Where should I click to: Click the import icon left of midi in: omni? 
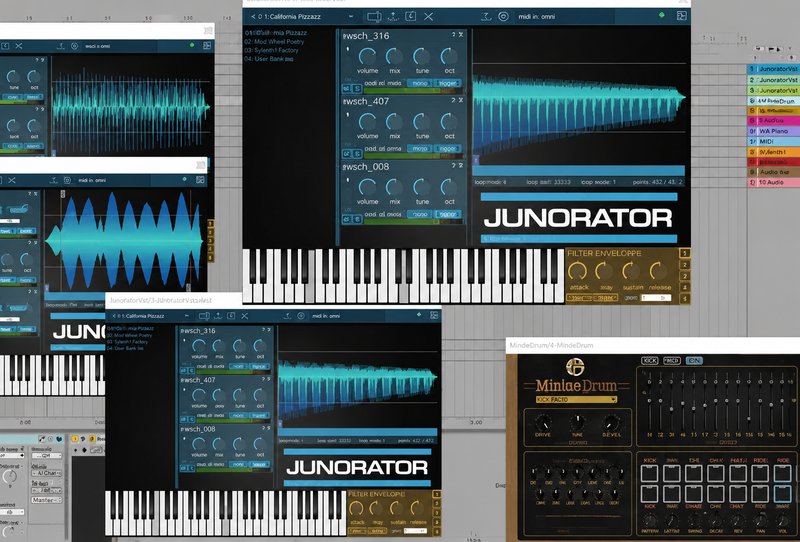point(486,16)
